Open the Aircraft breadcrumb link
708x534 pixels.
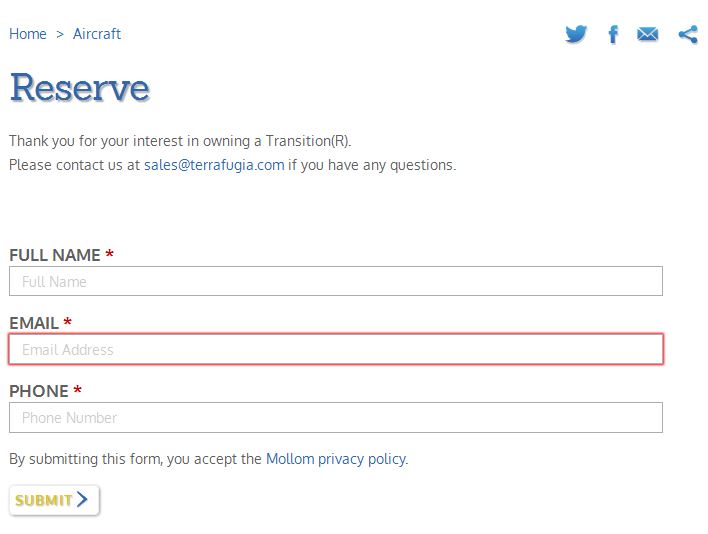(97, 34)
